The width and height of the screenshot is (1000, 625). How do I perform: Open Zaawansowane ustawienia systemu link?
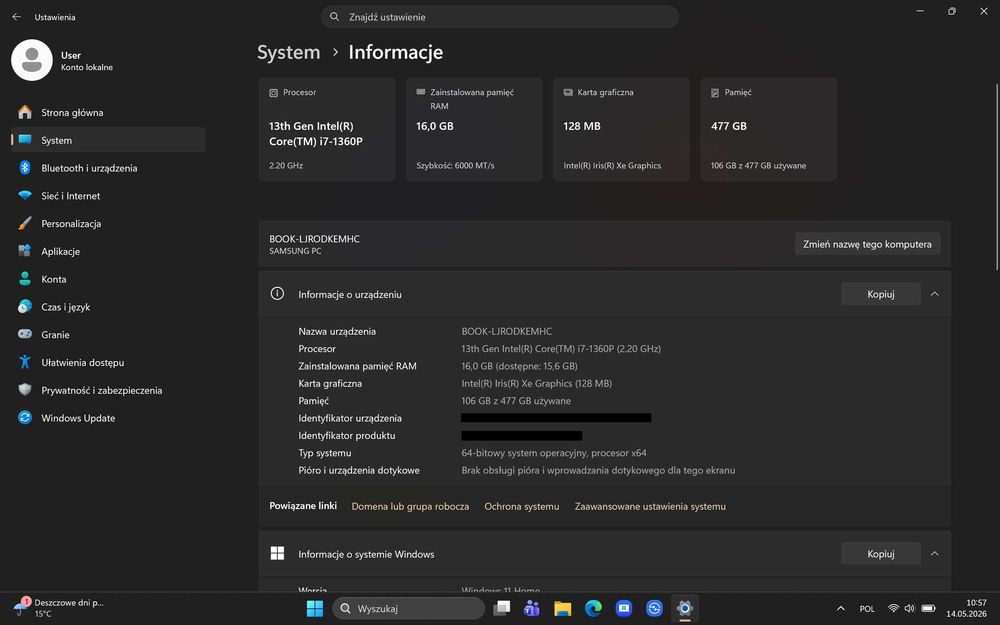click(650, 506)
